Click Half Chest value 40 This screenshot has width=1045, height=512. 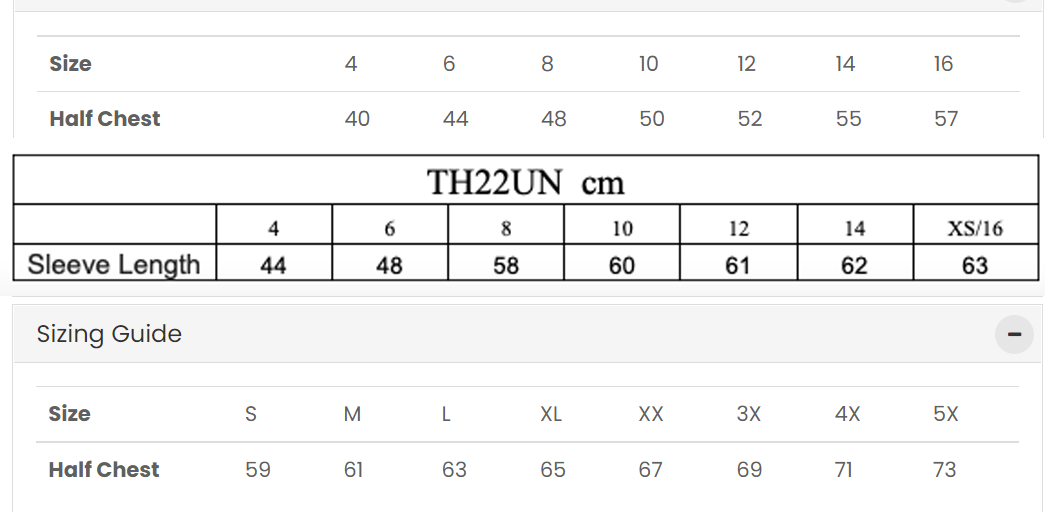(357, 119)
